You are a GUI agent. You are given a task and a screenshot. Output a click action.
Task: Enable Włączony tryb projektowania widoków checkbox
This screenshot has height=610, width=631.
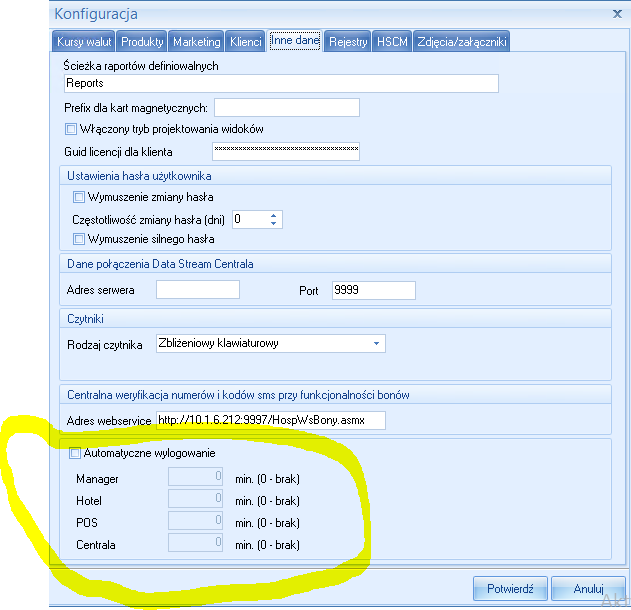[71, 129]
